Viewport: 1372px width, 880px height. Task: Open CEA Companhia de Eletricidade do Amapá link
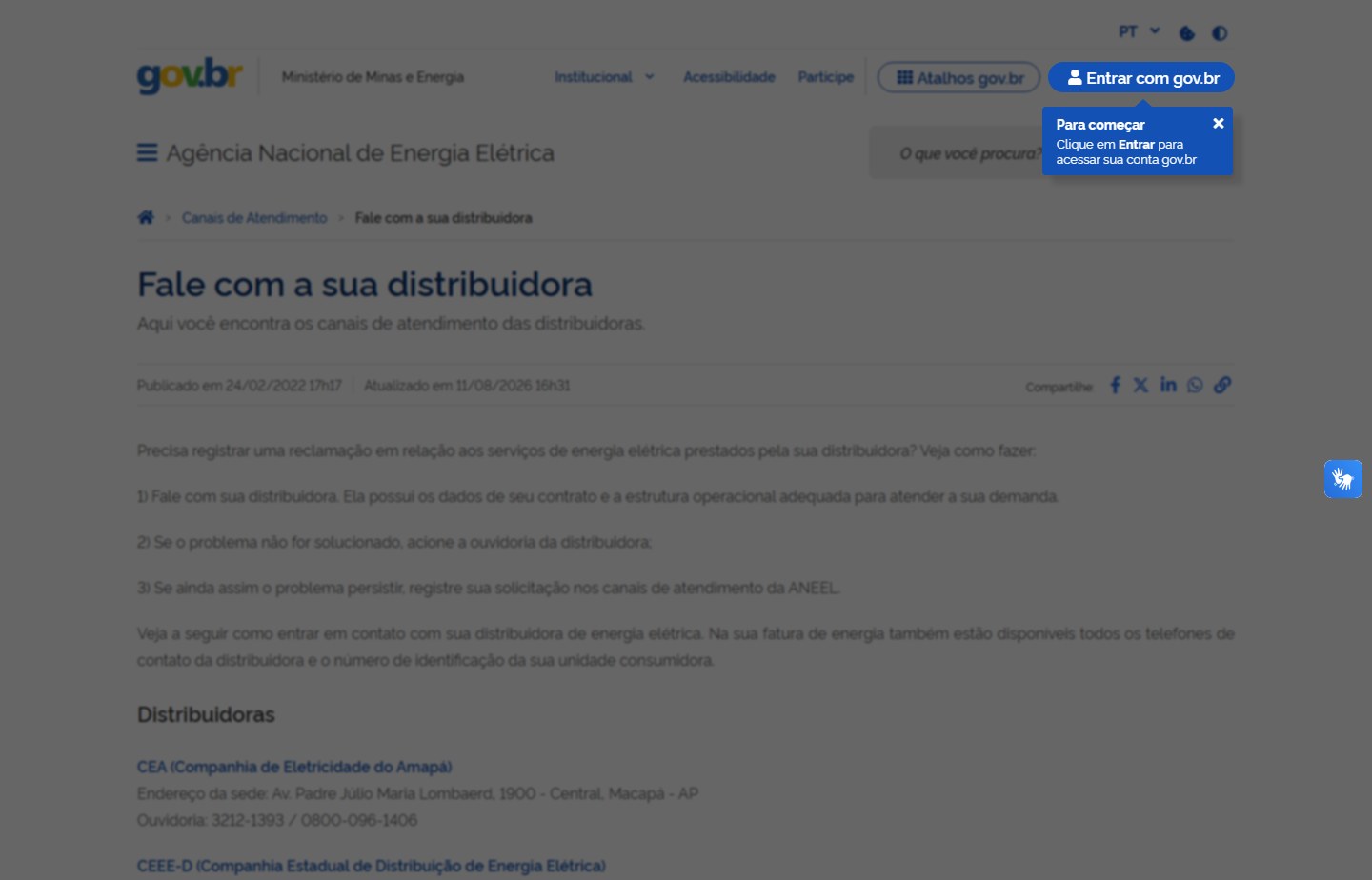(294, 767)
